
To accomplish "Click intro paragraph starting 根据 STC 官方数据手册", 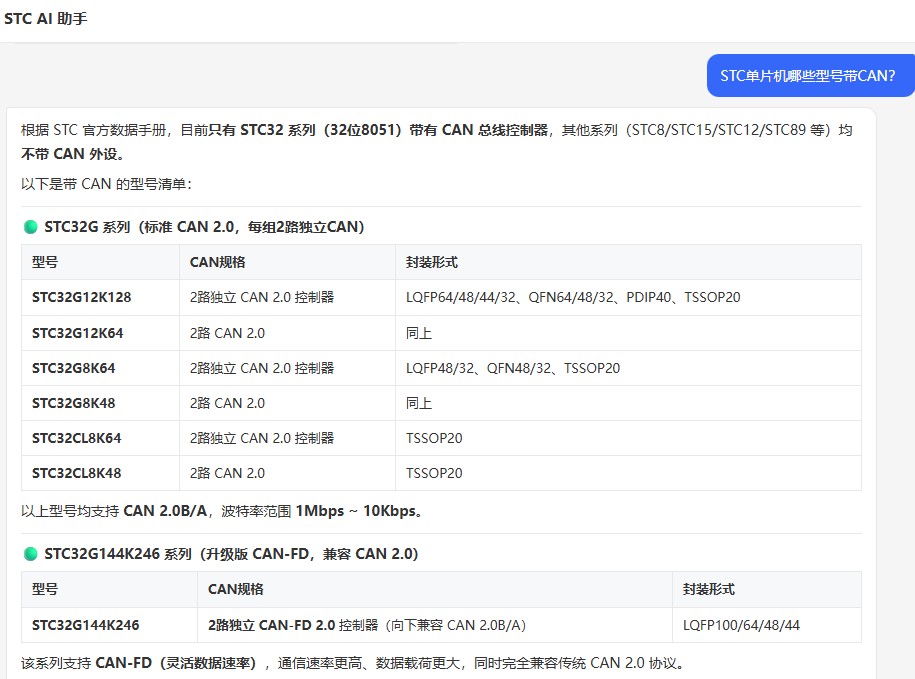I will 436,142.
